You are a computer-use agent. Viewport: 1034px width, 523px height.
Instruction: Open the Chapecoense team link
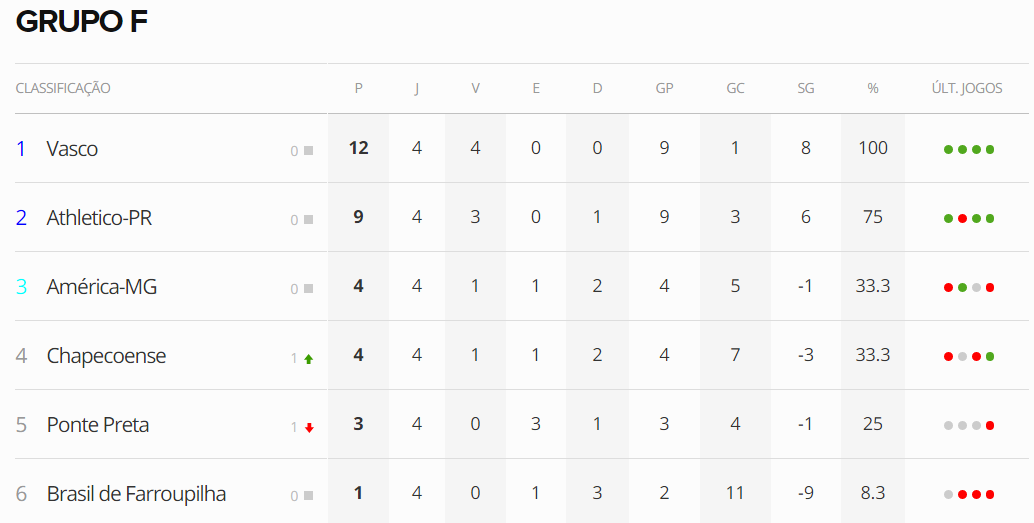(106, 355)
